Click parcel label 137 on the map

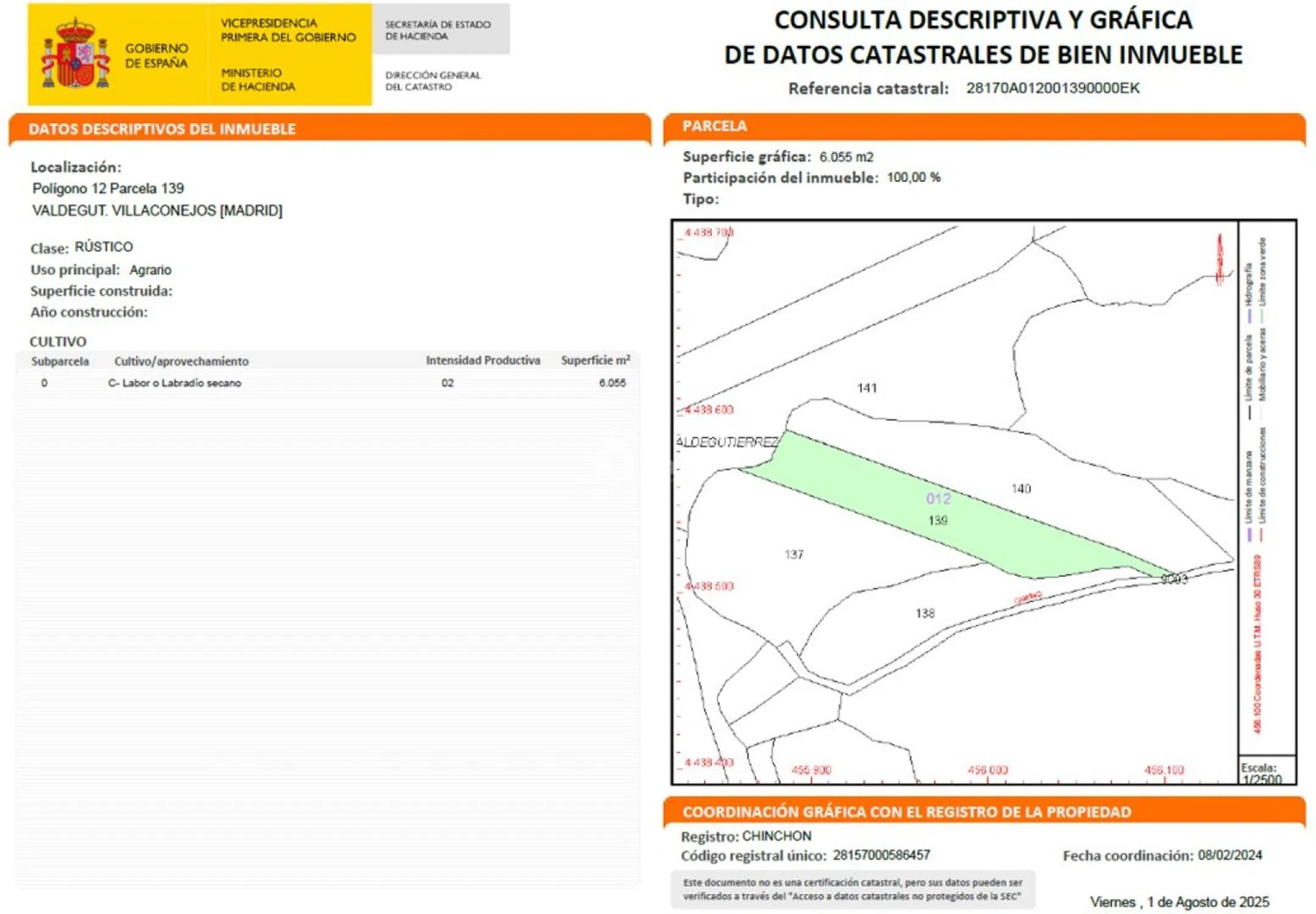794,554
